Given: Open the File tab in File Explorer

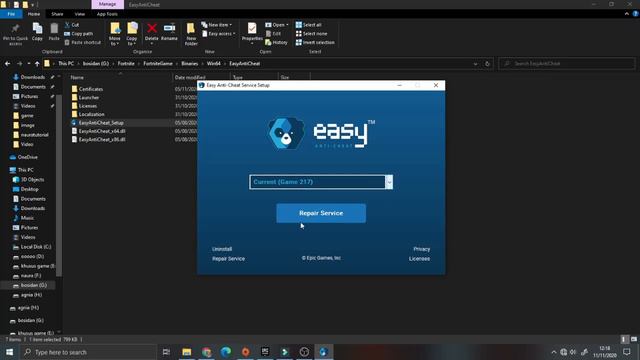Looking at the screenshot, I should (x=11, y=14).
